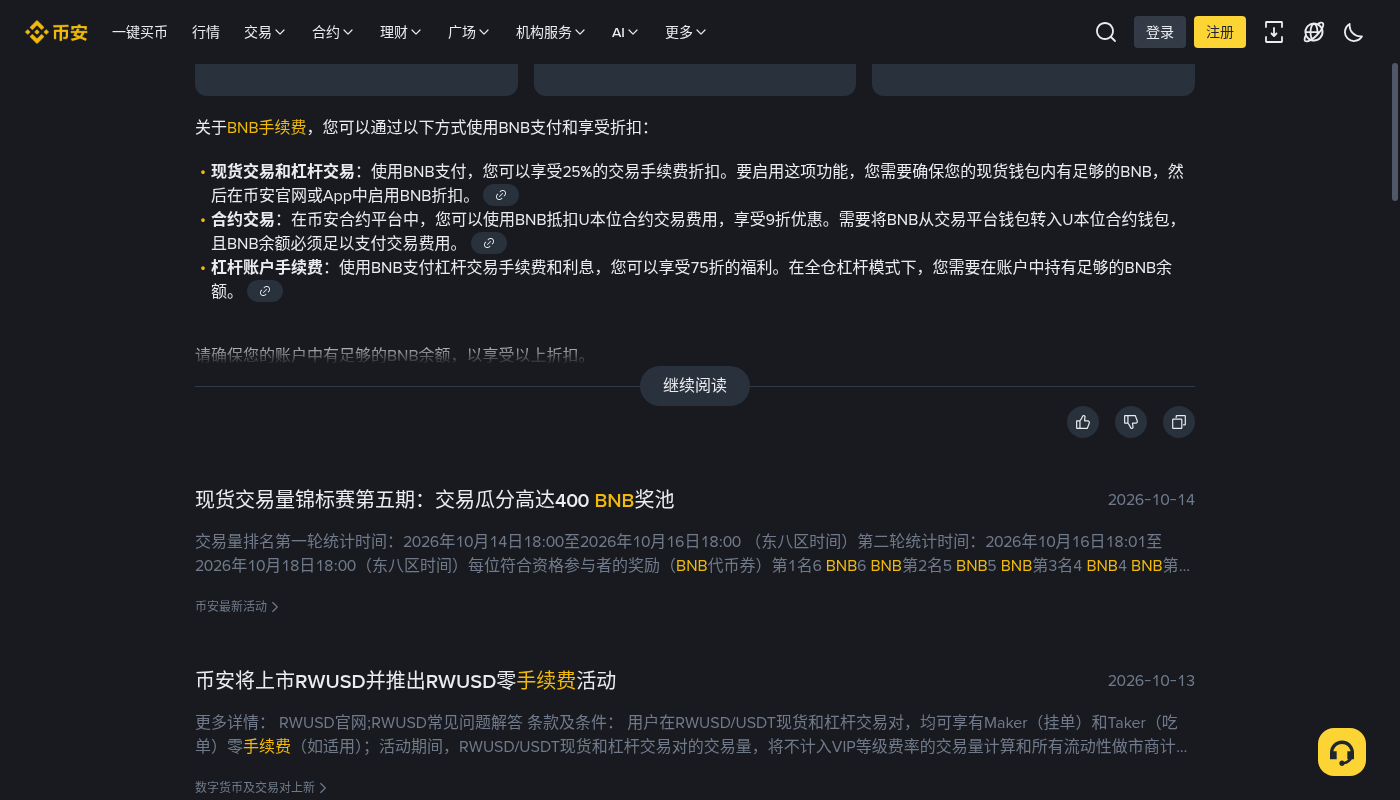This screenshot has width=1400, height=800.
Task: Expand the 合约 dropdown menu
Action: click(x=333, y=32)
